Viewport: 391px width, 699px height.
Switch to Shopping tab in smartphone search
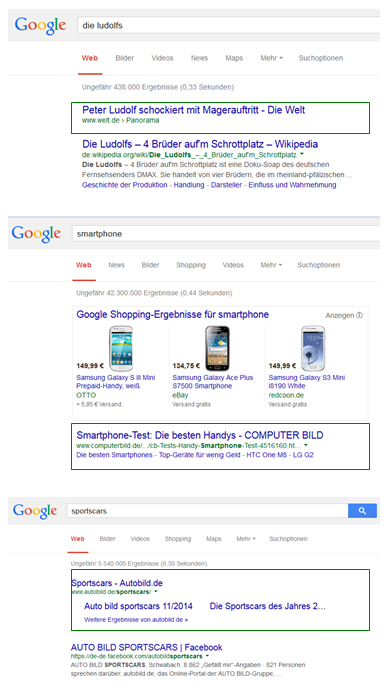click(191, 265)
